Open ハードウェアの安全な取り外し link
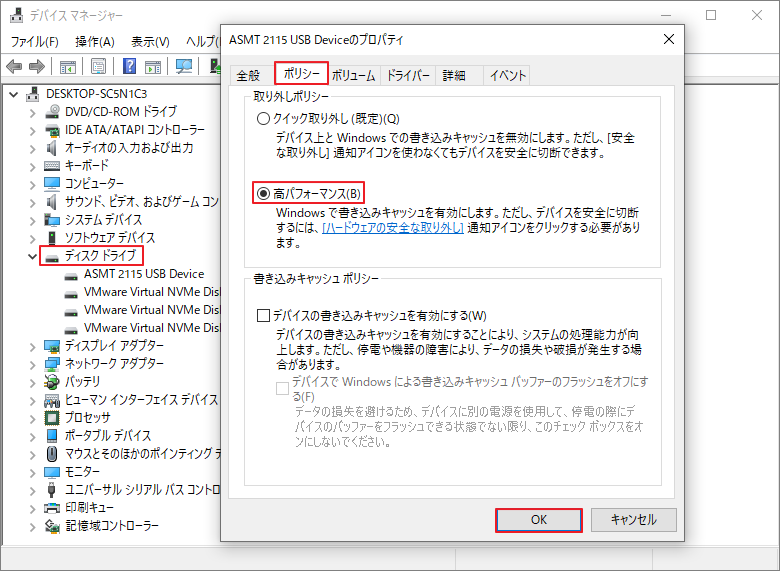The height and width of the screenshot is (571, 780). pyautogui.click(x=393, y=228)
